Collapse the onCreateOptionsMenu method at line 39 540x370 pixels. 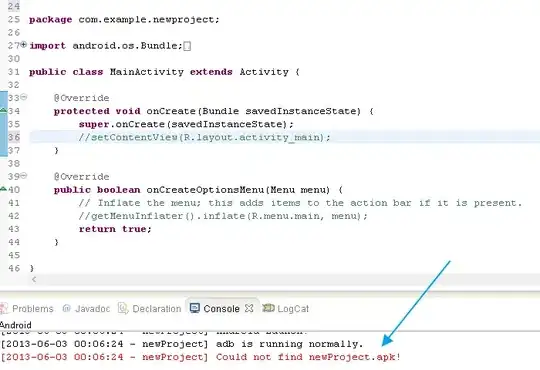pos(23,176)
